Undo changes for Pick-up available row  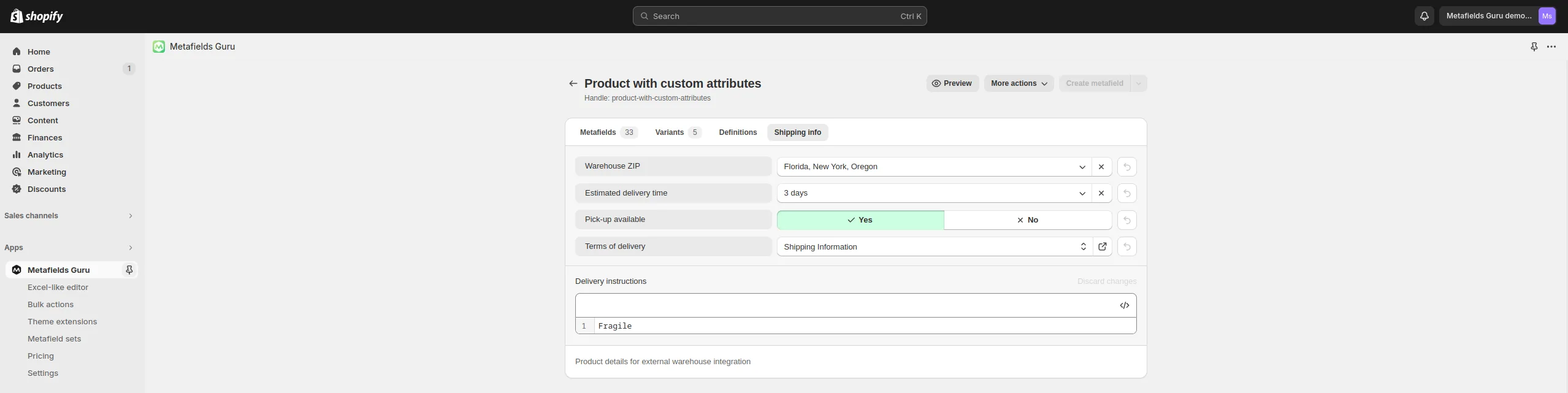tap(1126, 220)
